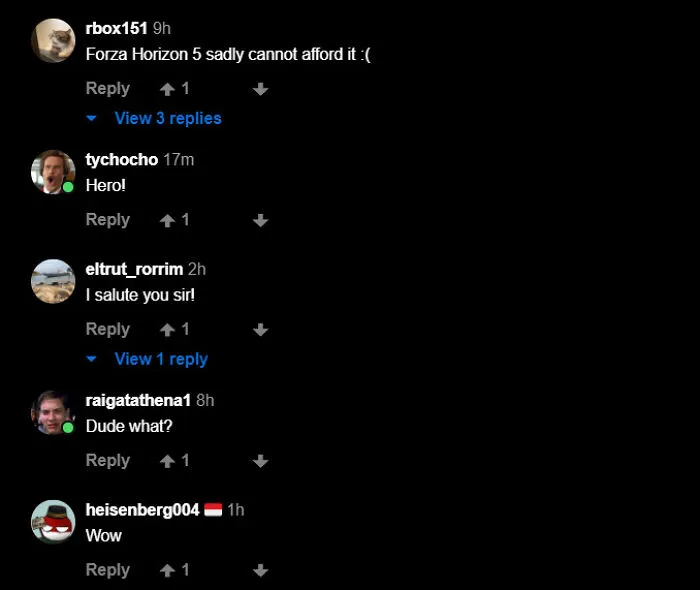Open rbox151's cat profile avatar
The width and height of the screenshot is (700, 590).
(x=53, y=41)
